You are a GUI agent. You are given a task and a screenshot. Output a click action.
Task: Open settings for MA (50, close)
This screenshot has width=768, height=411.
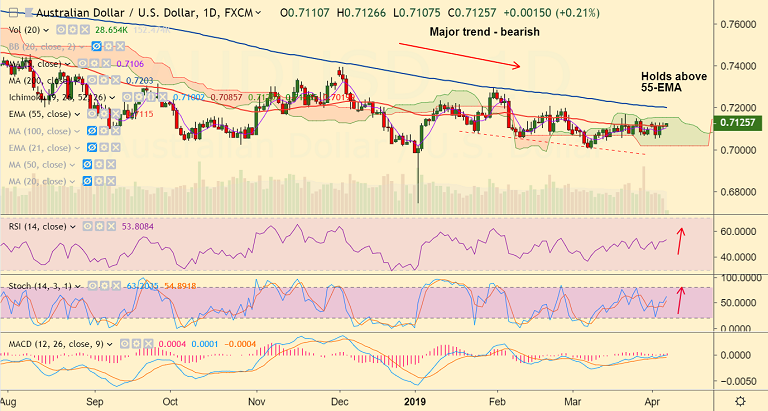[99, 164]
